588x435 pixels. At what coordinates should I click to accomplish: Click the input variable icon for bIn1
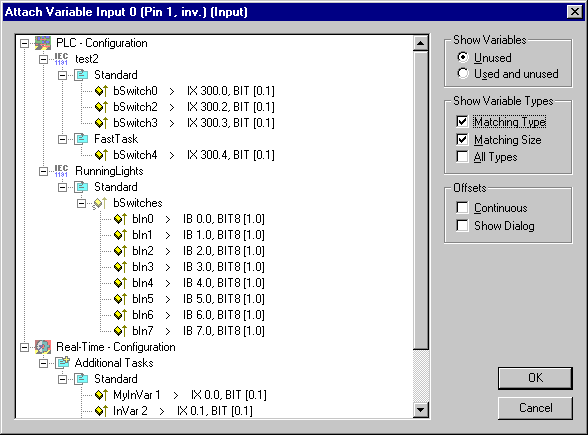(120, 235)
